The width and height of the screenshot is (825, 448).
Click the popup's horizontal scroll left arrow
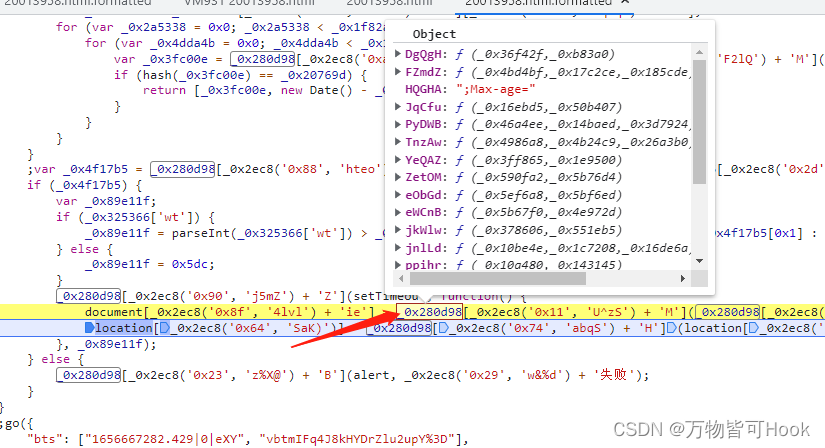pyautogui.click(x=401, y=278)
